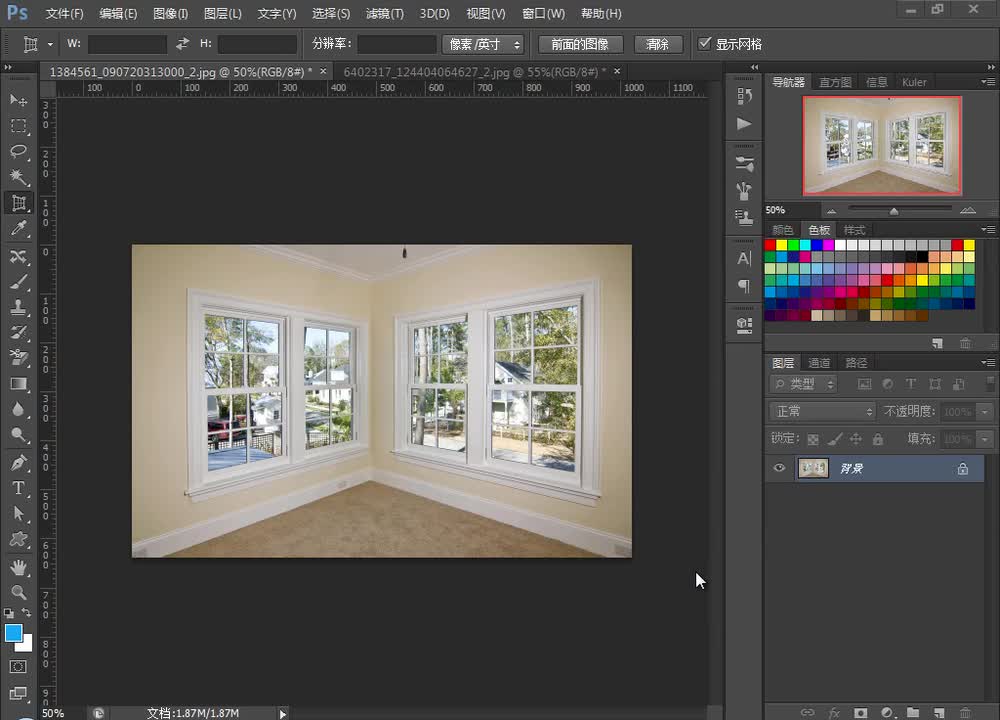Adjust the Navigator zoom slider

coord(894,210)
